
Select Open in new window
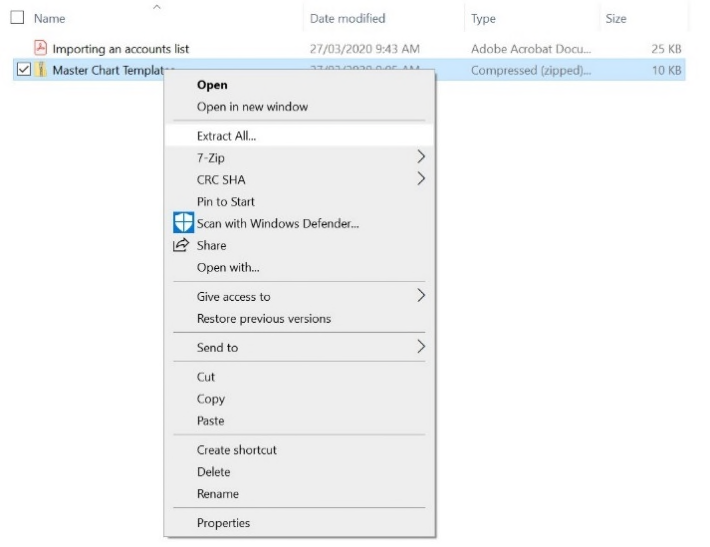pos(252,107)
